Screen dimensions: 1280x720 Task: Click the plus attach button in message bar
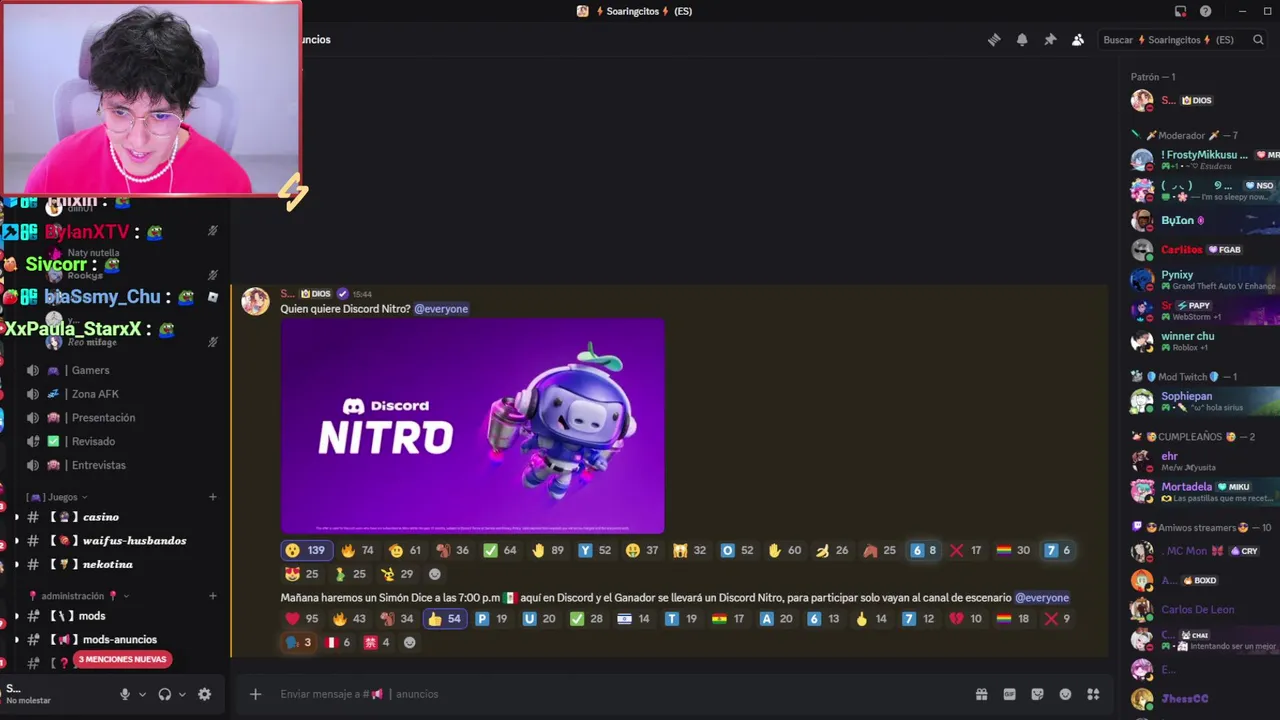click(x=255, y=694)
